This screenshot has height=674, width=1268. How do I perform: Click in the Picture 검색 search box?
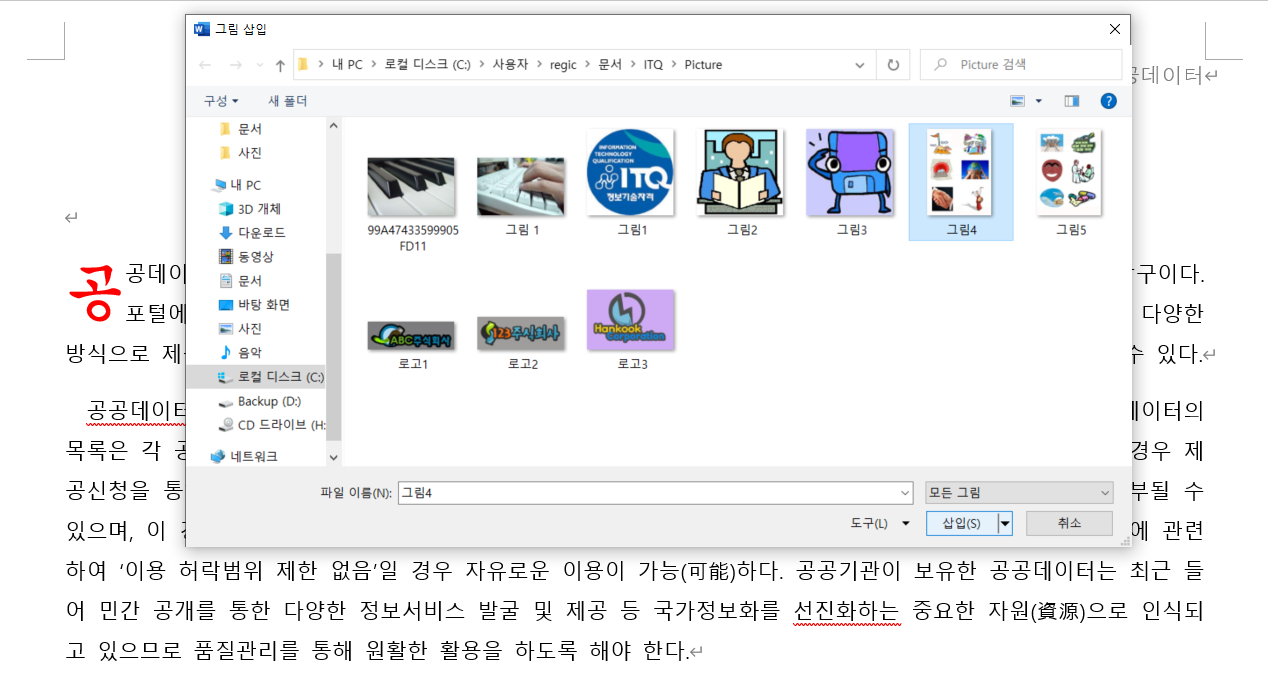coord(1021,65)
